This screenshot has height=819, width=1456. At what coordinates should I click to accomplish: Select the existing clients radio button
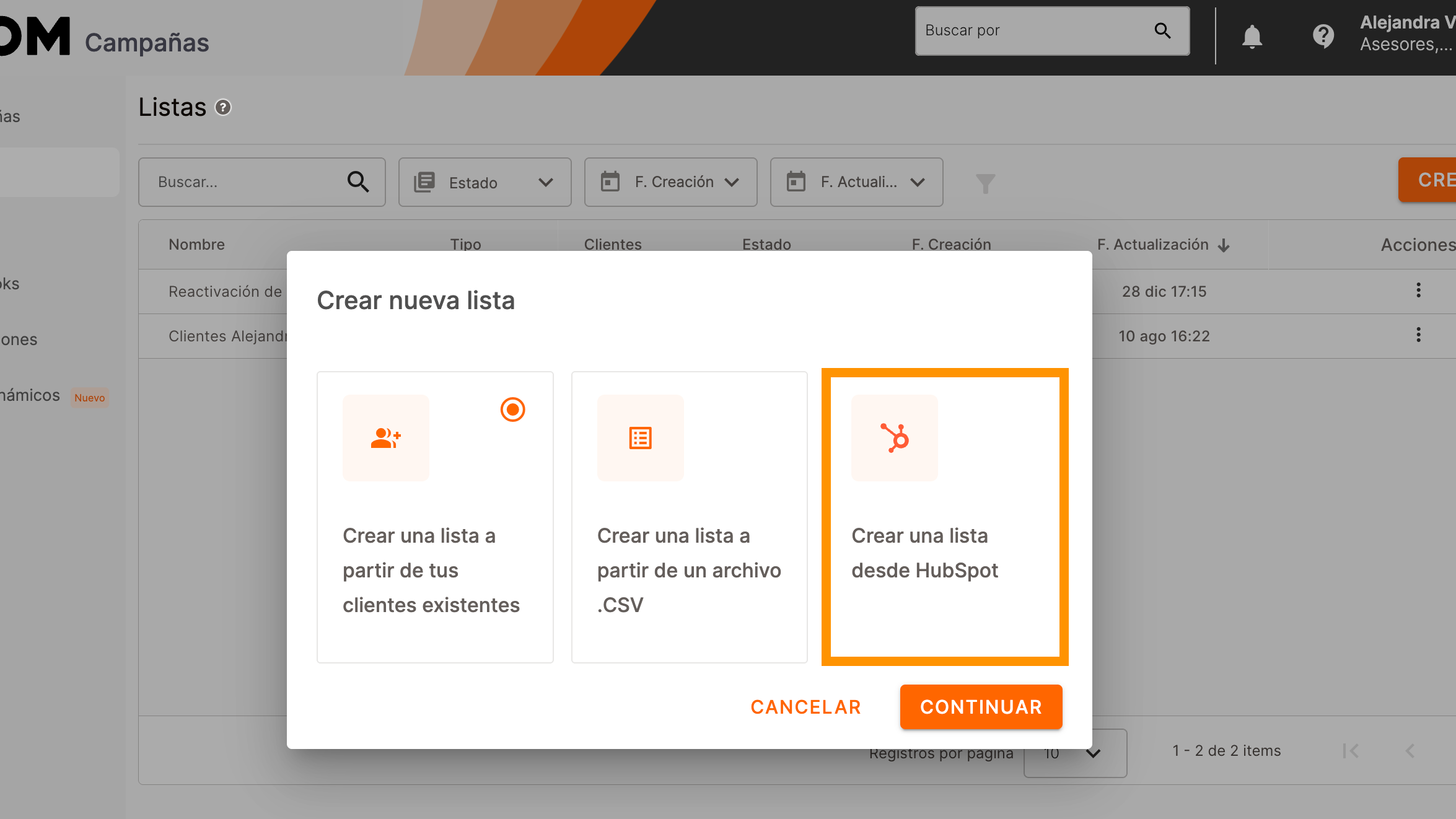512,409
